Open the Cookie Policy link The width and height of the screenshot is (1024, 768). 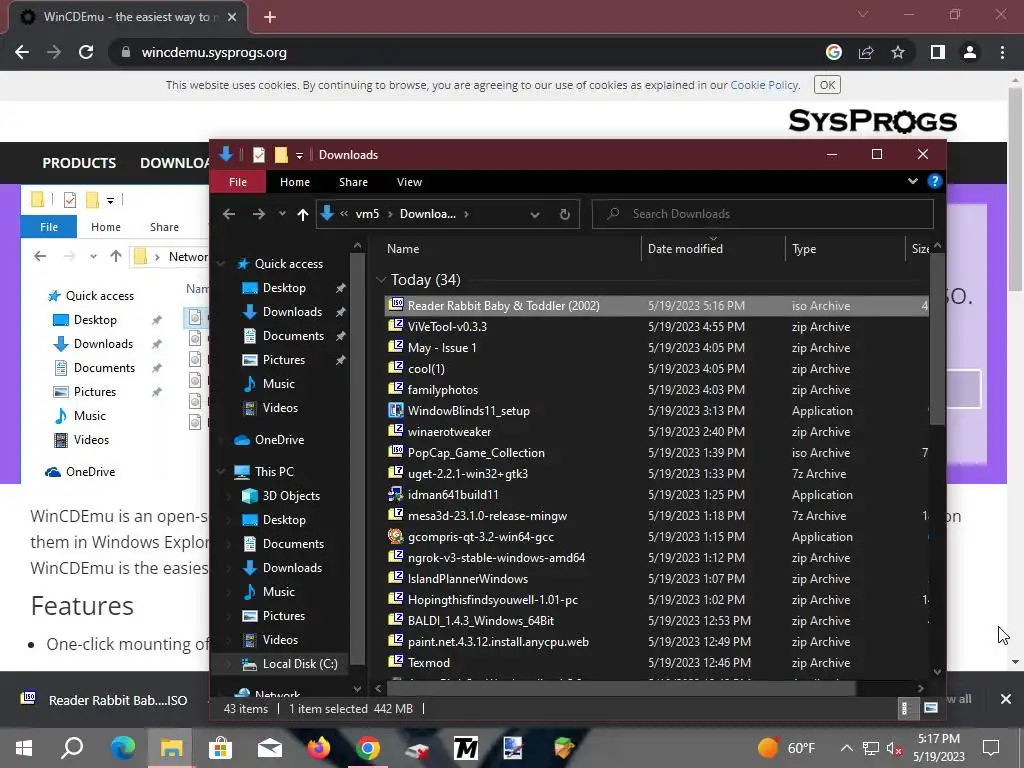[x=764, y=85]
